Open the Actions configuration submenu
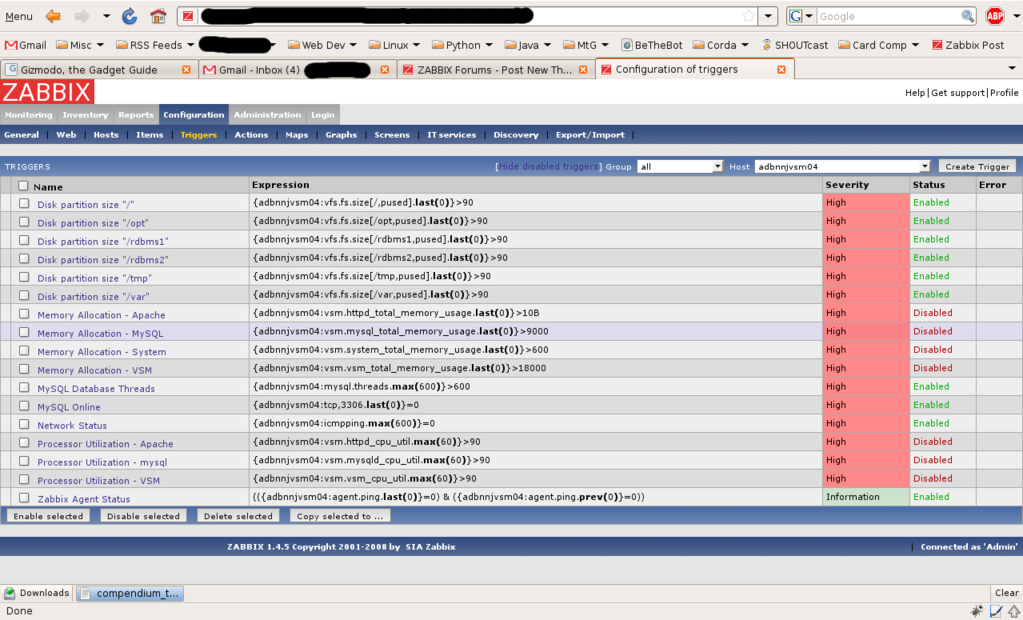The height and width of the screenshot is (620, 1023). click(x=251, y=135)
